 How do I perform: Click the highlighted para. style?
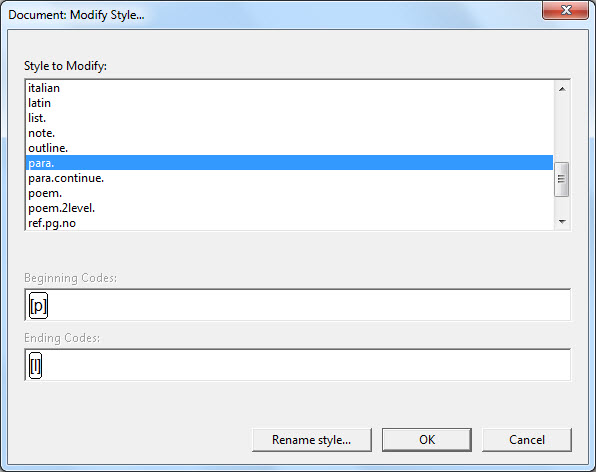pyautogui.click(x=289, y=163)
